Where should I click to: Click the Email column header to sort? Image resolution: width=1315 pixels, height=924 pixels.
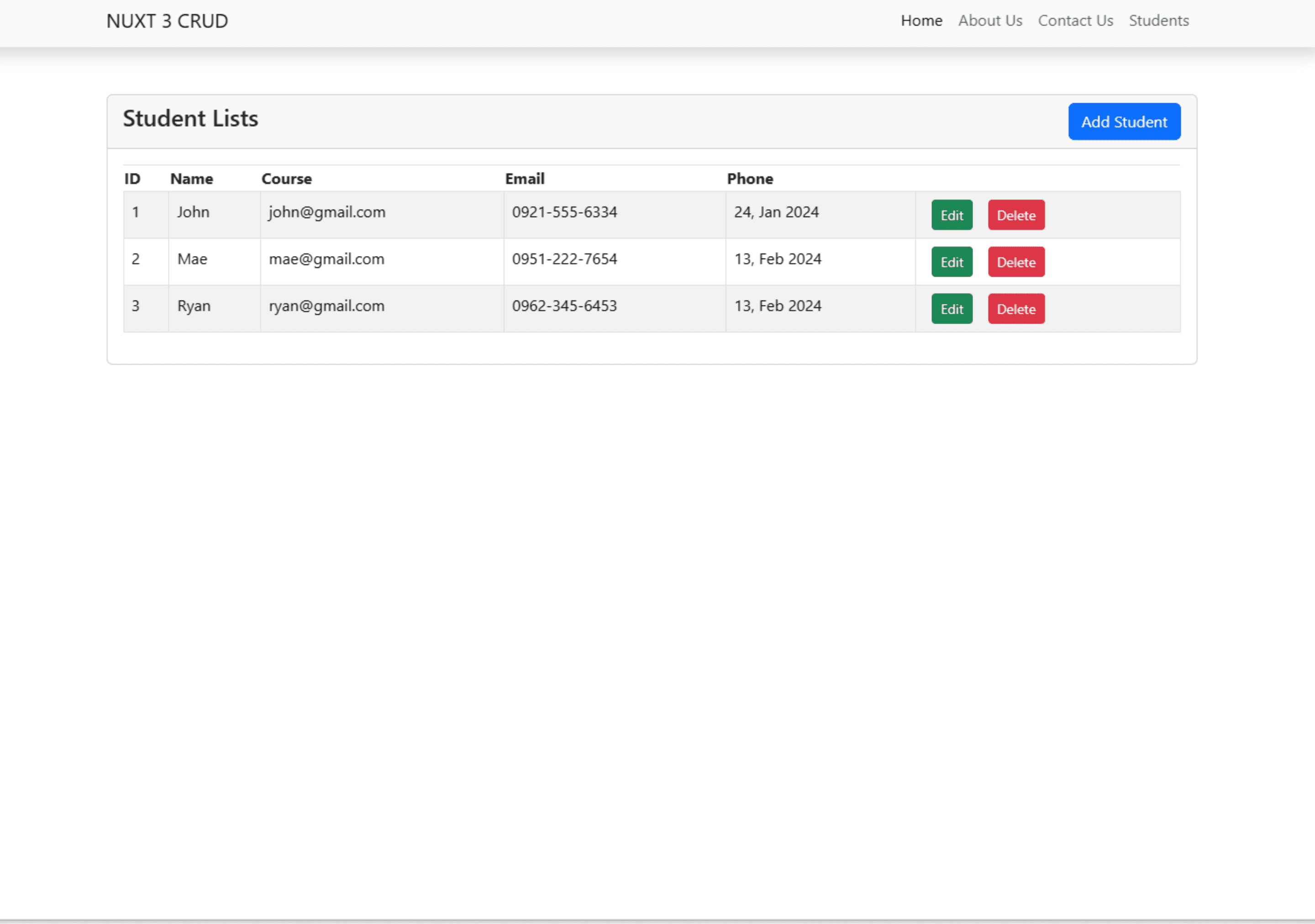[x=527, y=178]
